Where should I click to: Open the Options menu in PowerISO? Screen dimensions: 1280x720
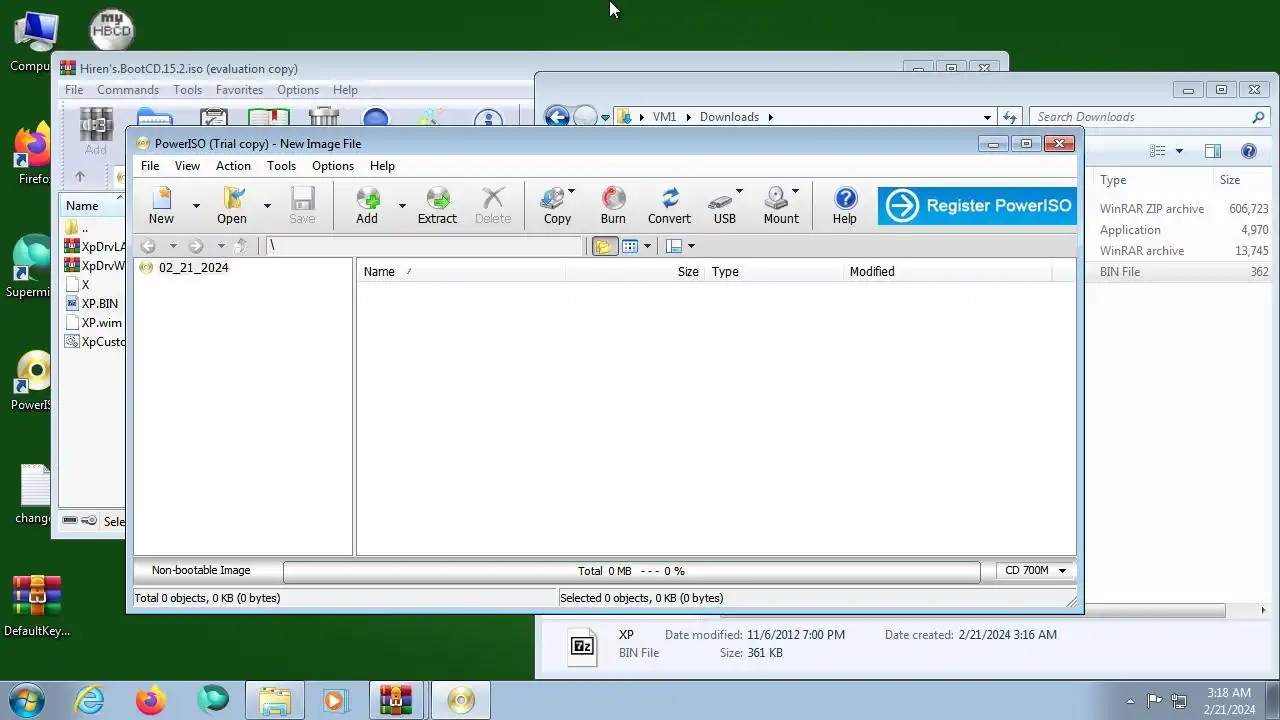[x=333, y=166]
